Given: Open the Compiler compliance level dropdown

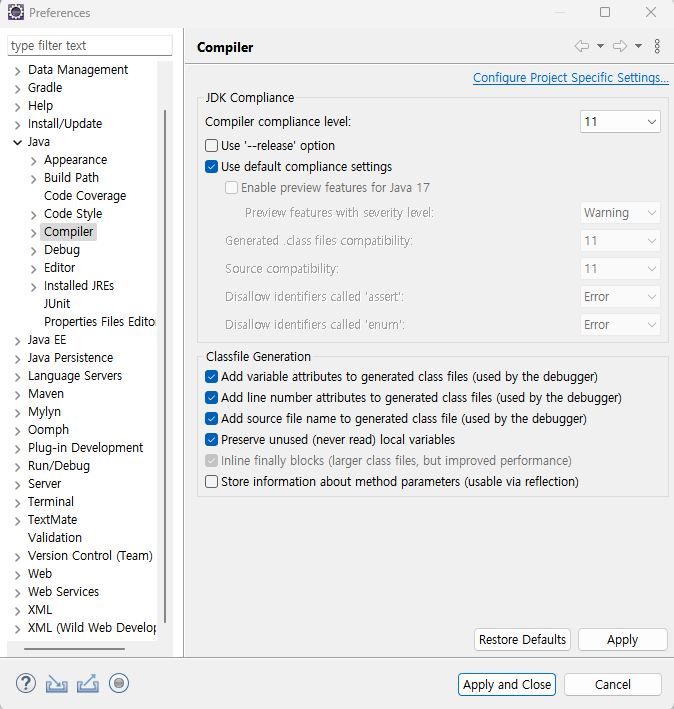Looking at the screenshot, I should [620, 122].
